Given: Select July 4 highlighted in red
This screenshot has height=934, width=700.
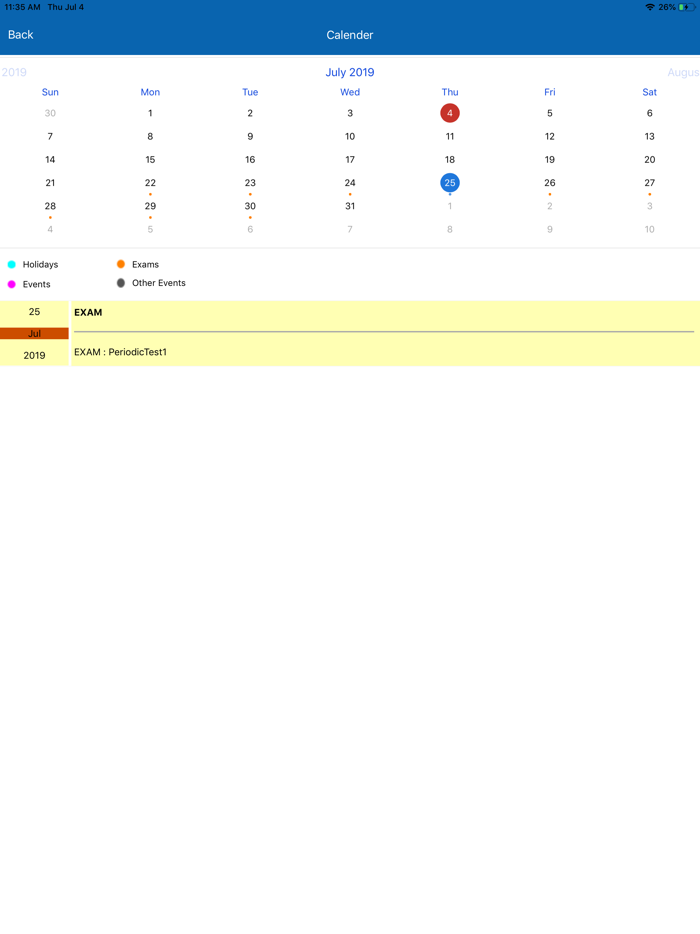Looking at the screenshot, I should 450,113.
